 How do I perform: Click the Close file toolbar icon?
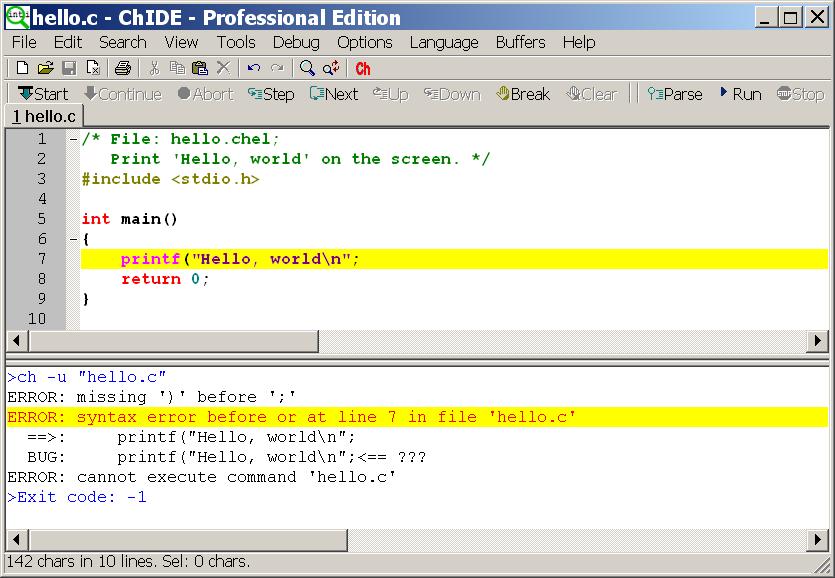pyautogui.click(x=93, y=68)
